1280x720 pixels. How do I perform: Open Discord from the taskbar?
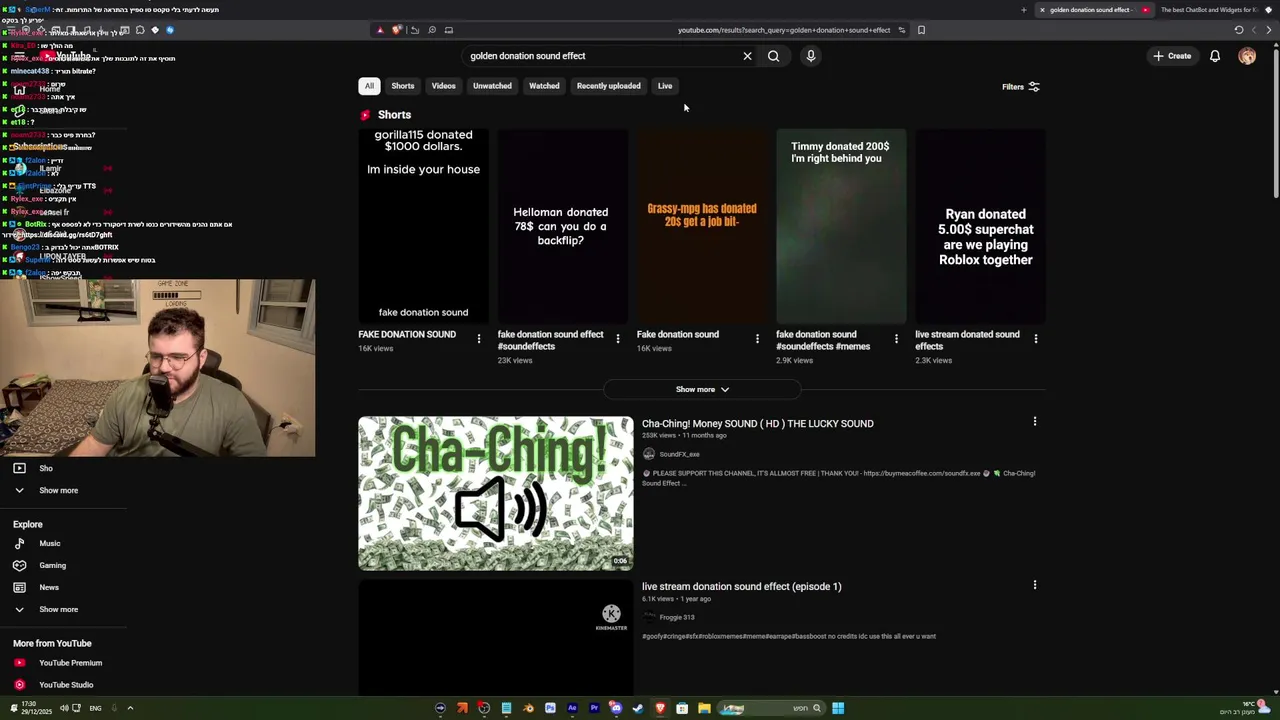coord(616,708)
